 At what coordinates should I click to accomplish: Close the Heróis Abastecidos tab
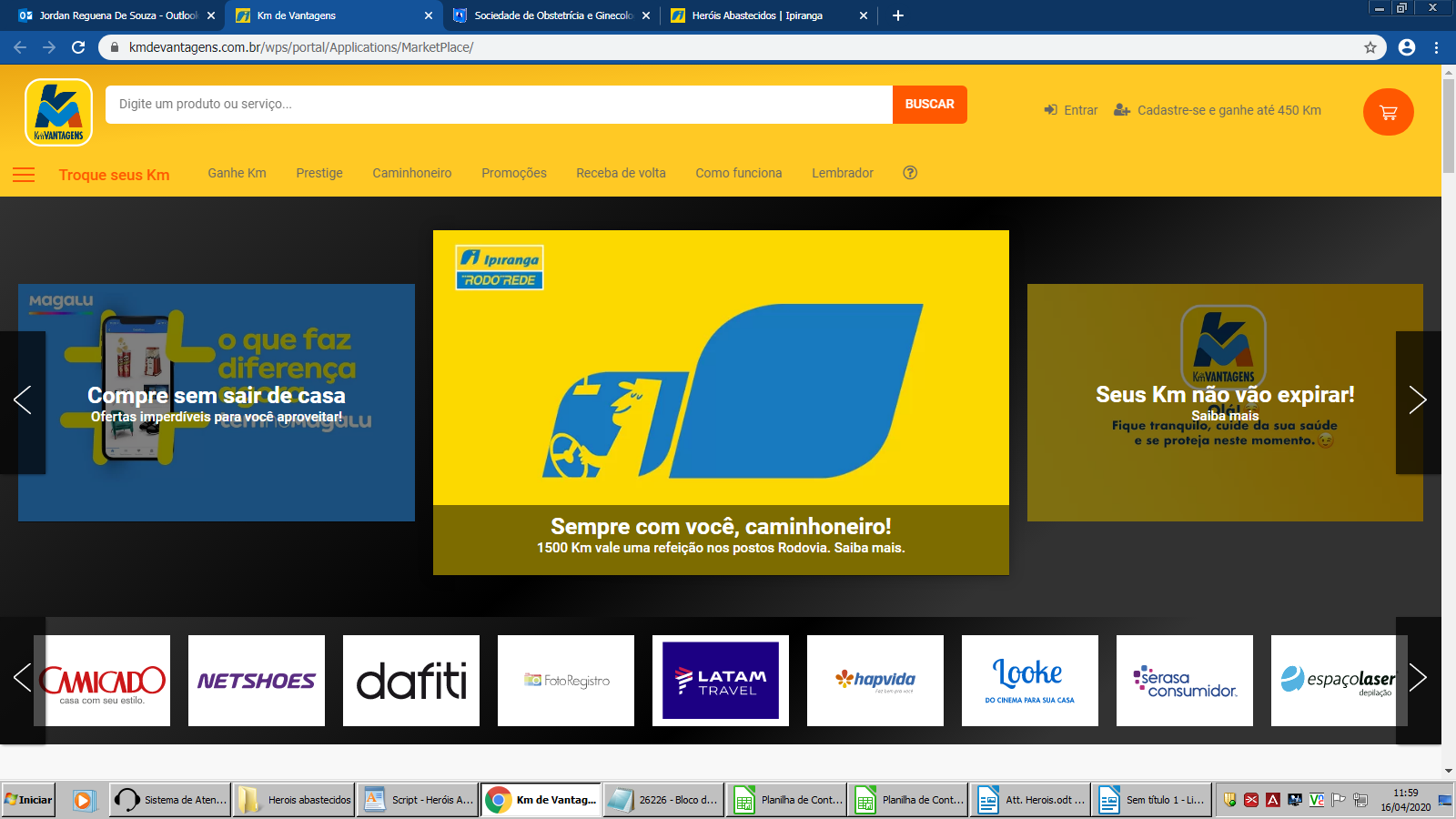coord(864,15)
